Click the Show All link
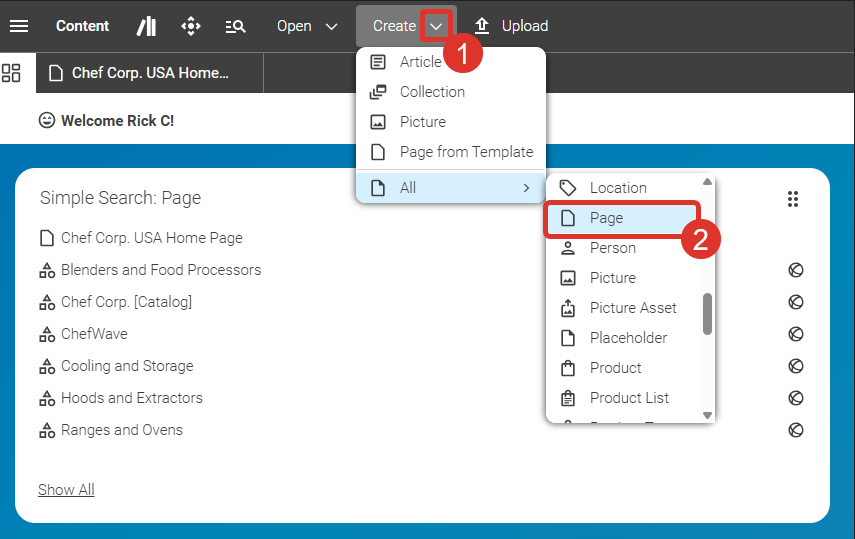855x539 pixels. (x=66, y=490)
